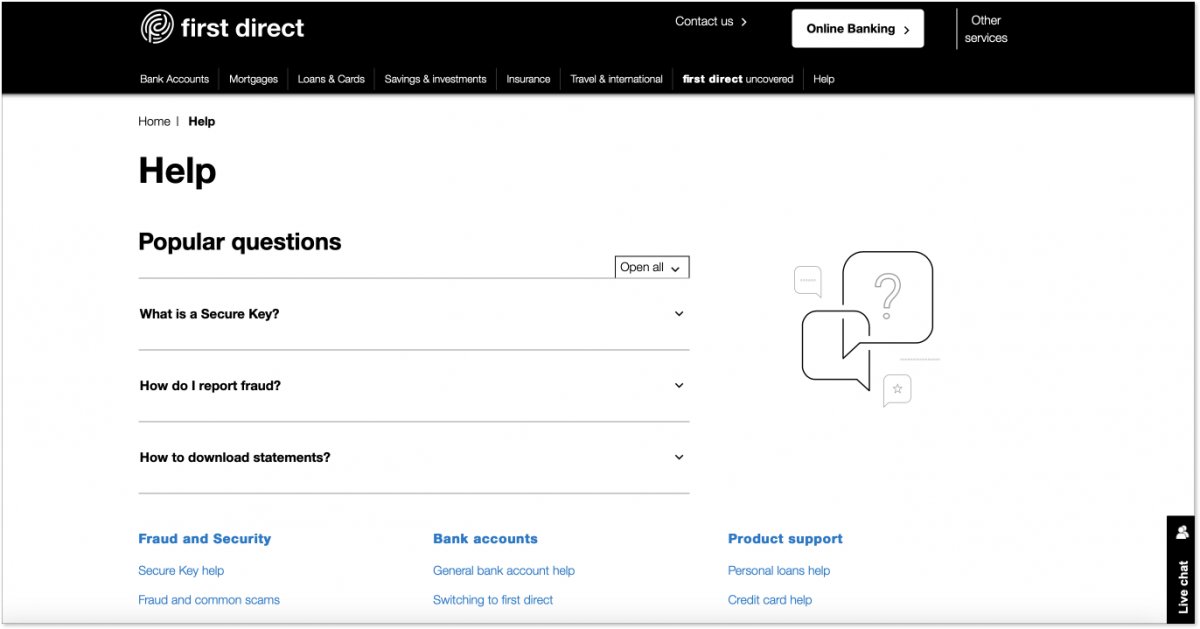Click the first direct logo icon
The image size is (1200, 629).
157,27
